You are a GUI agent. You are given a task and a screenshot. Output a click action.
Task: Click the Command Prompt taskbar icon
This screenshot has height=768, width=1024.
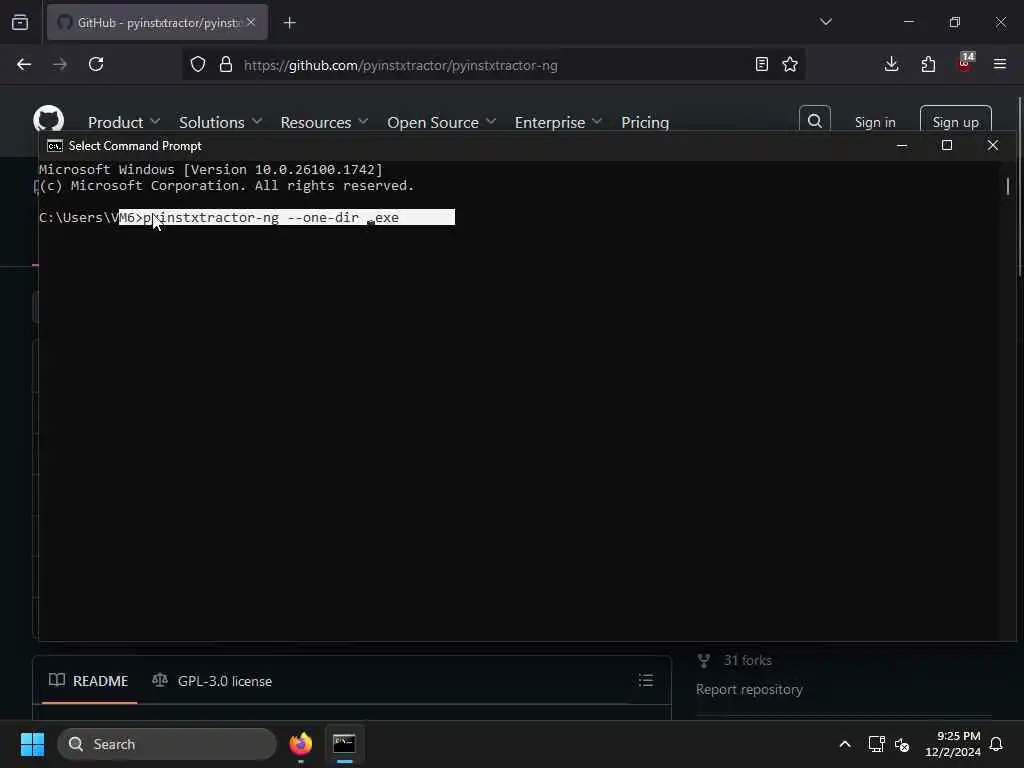pos(344,744)
